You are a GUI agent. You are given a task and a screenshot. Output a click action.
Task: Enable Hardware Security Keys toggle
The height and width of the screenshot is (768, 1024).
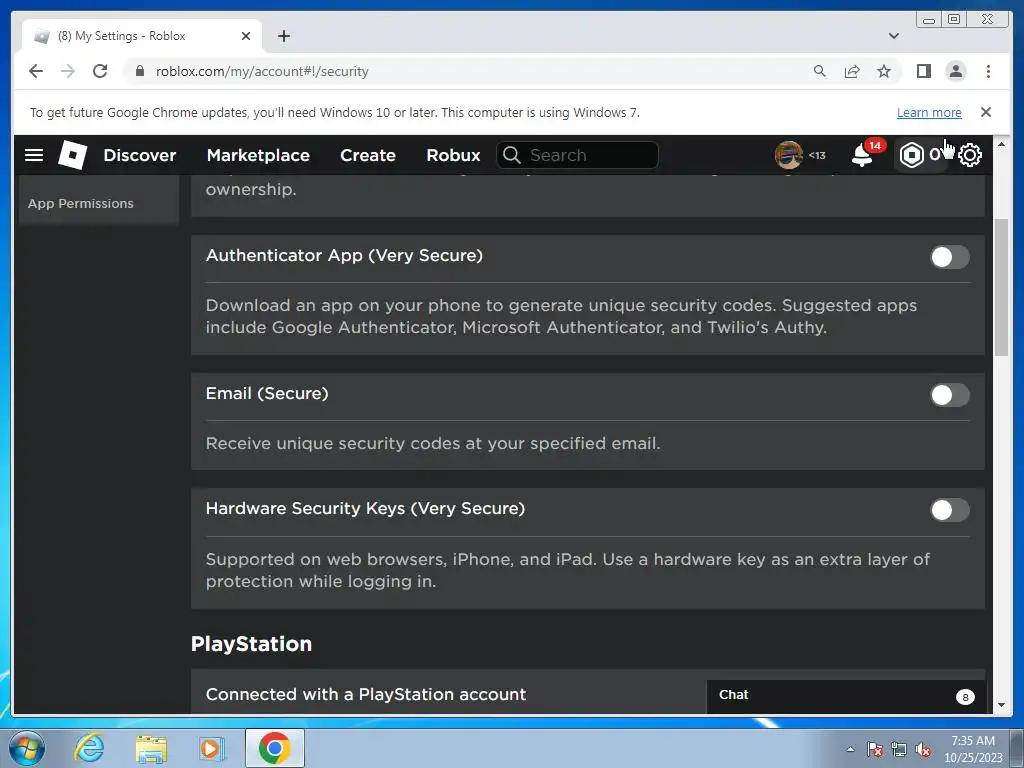point(950,510)
